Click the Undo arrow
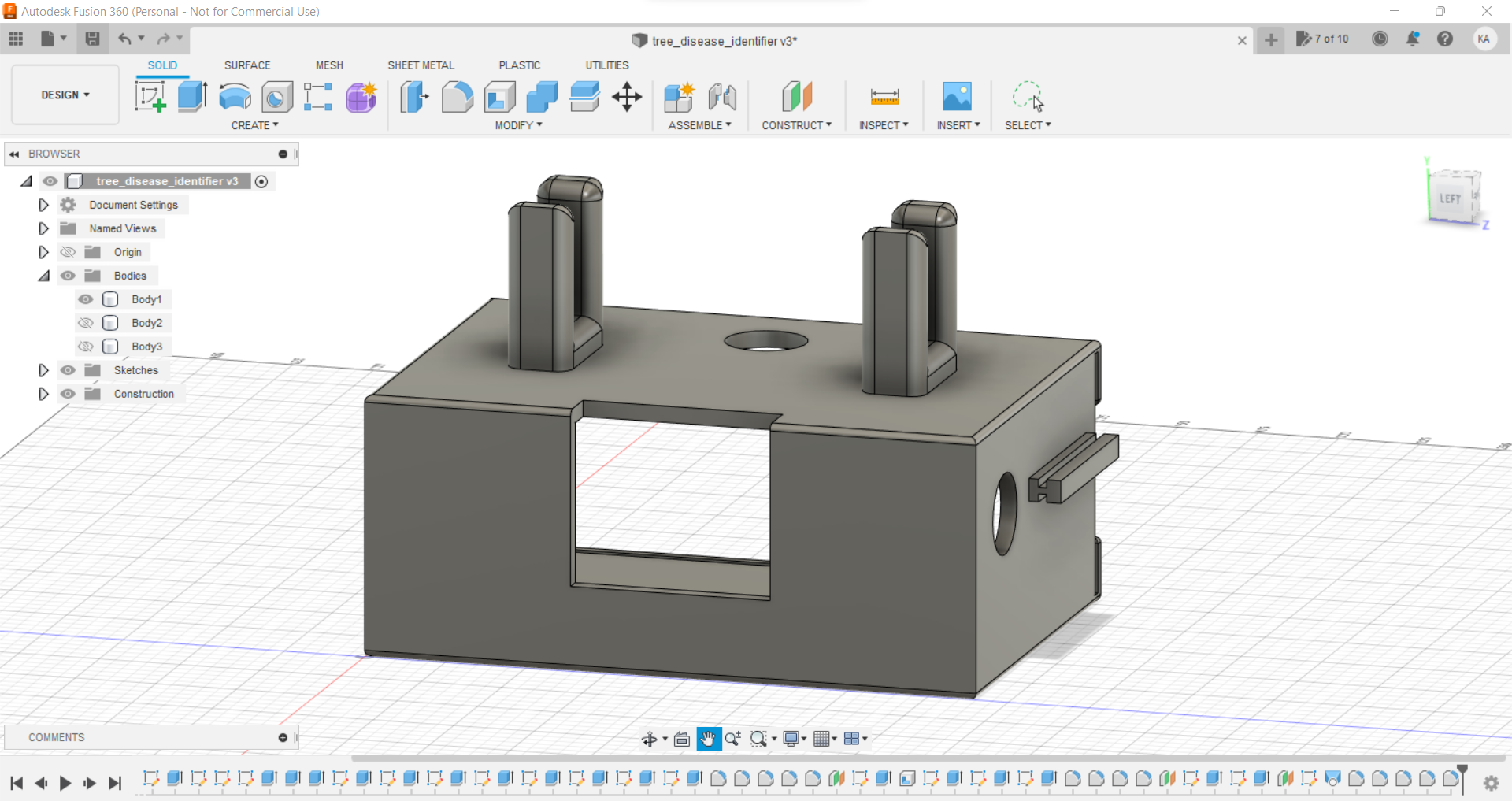Image resolution: width=1512 pixels, height=801 pixels. pyautogui.click(x=124, y=39)
